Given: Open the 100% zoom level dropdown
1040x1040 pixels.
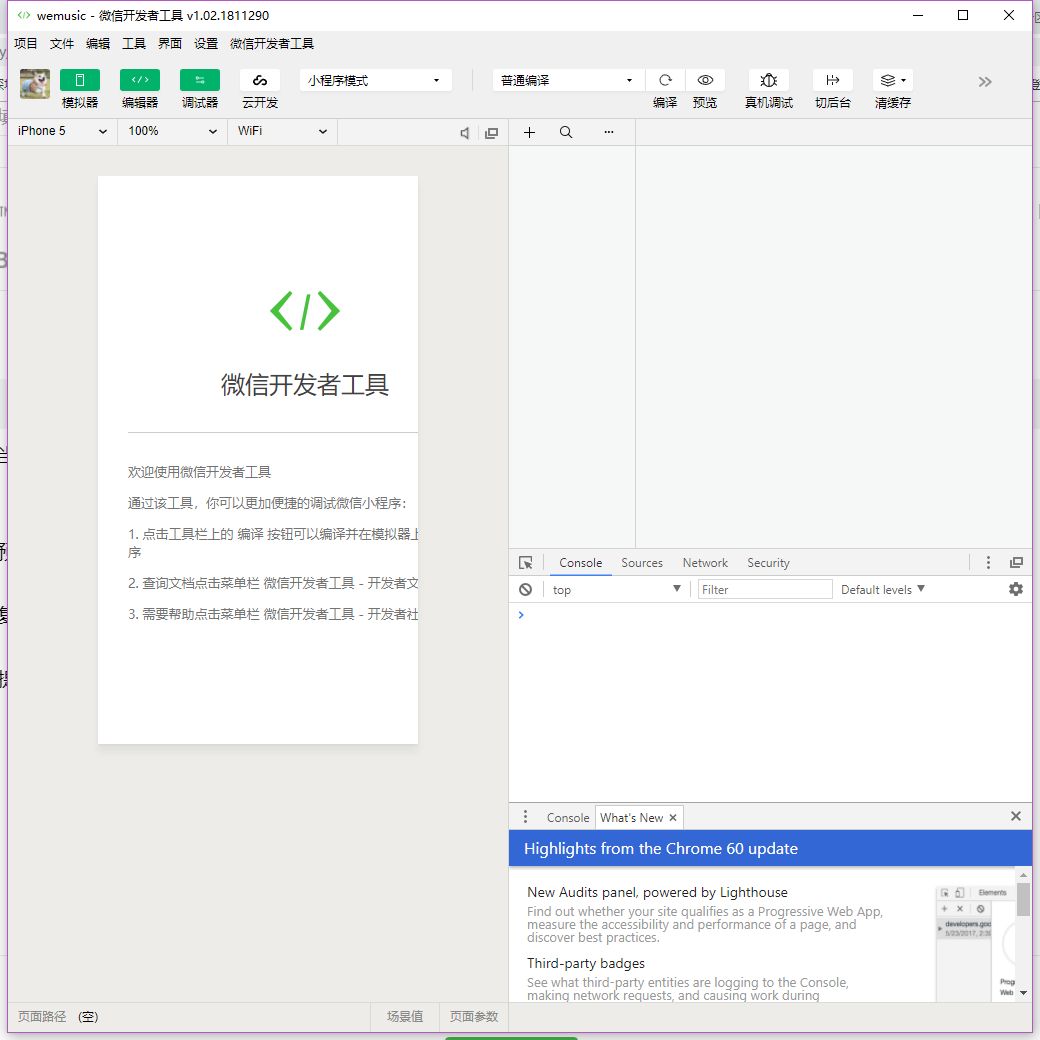Looking at the screenshot, I should (x=172, y=131).
